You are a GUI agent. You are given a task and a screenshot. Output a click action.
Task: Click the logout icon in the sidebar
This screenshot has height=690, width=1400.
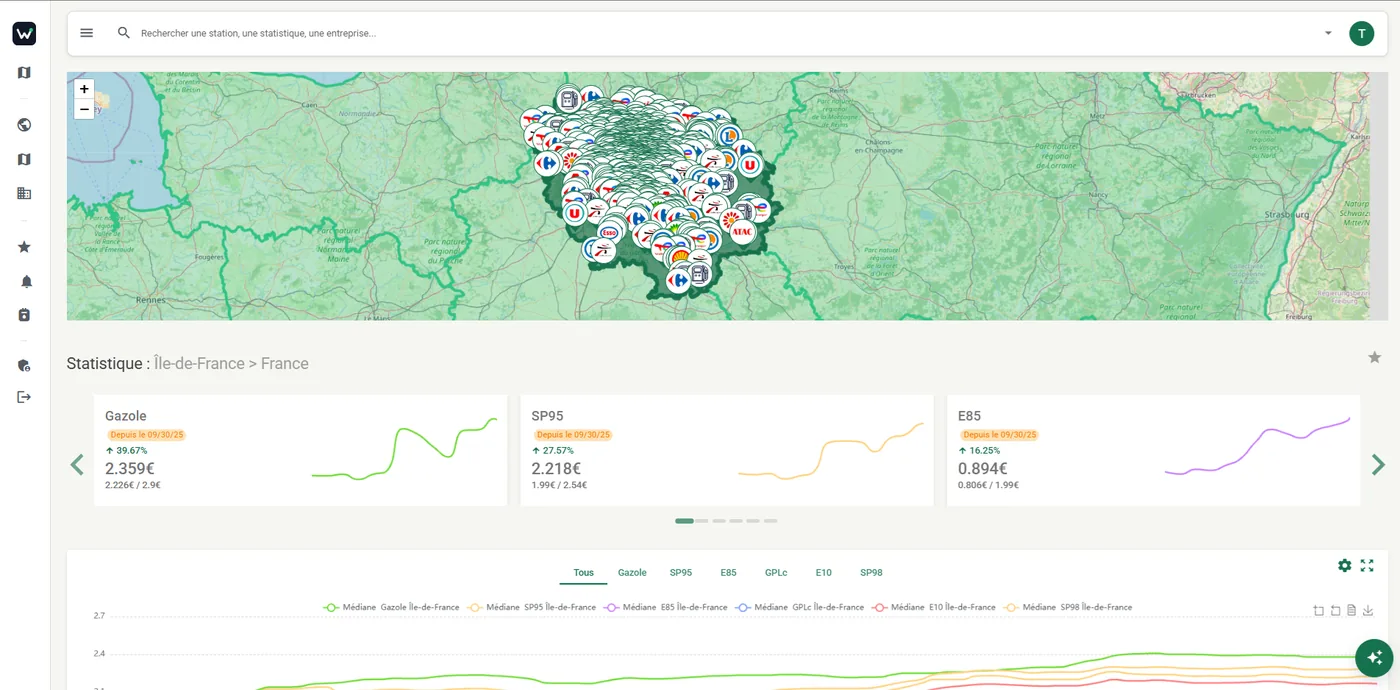click(24, 397)
